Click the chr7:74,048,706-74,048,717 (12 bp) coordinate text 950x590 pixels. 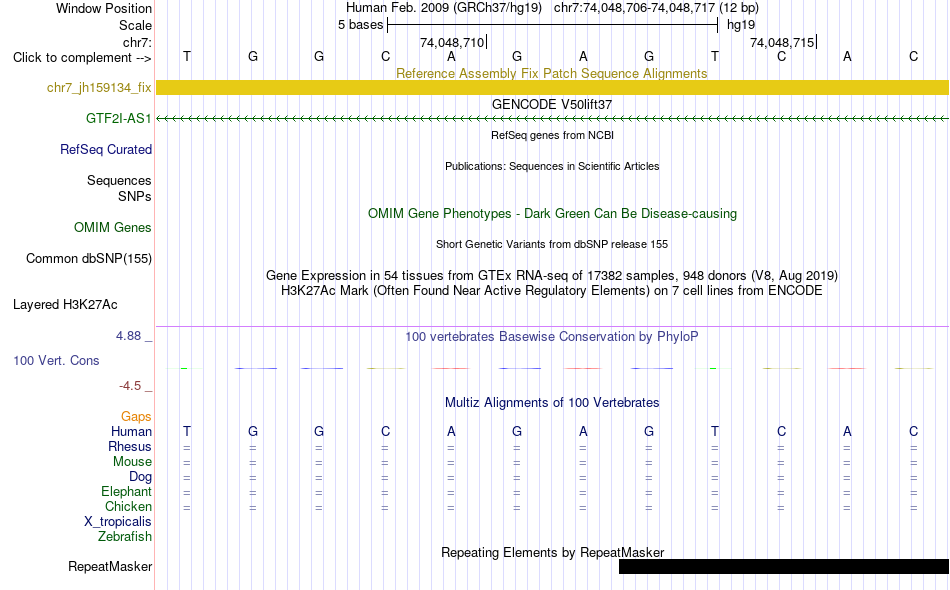pyautogui.click(x=656, y=8)
